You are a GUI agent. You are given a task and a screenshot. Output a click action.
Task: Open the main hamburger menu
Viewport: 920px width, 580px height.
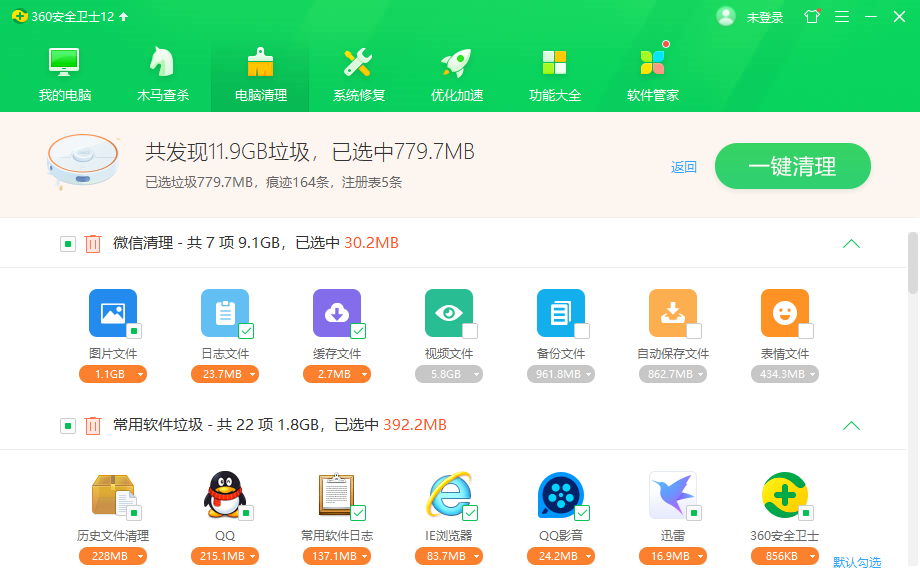842,16
